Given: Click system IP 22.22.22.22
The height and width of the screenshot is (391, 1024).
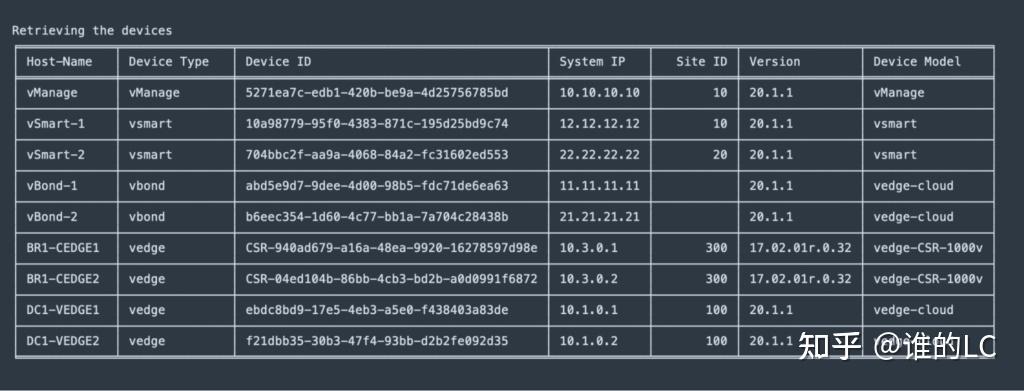Looking at the screenshot, I should [600, 155].
